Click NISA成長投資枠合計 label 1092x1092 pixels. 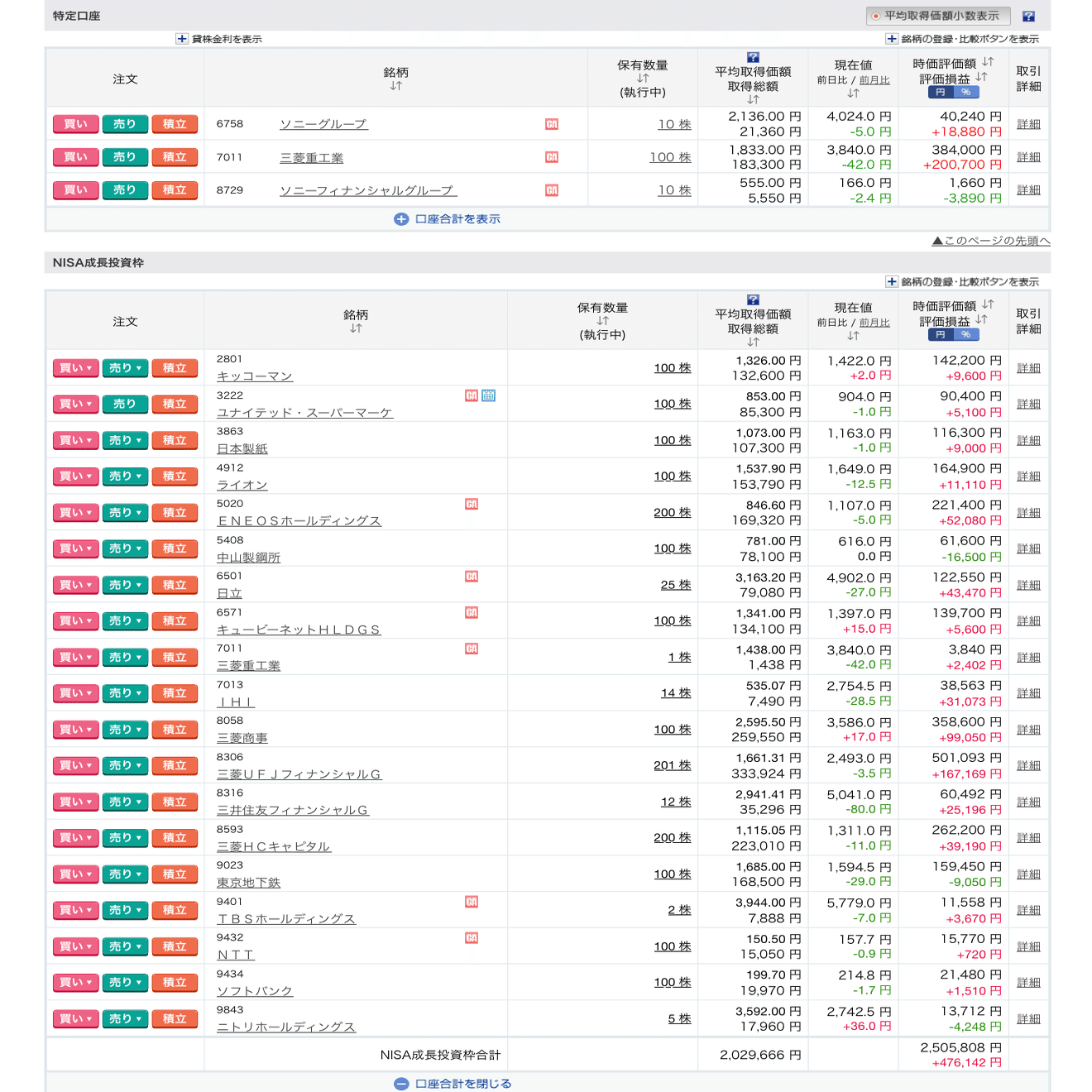440,1055
